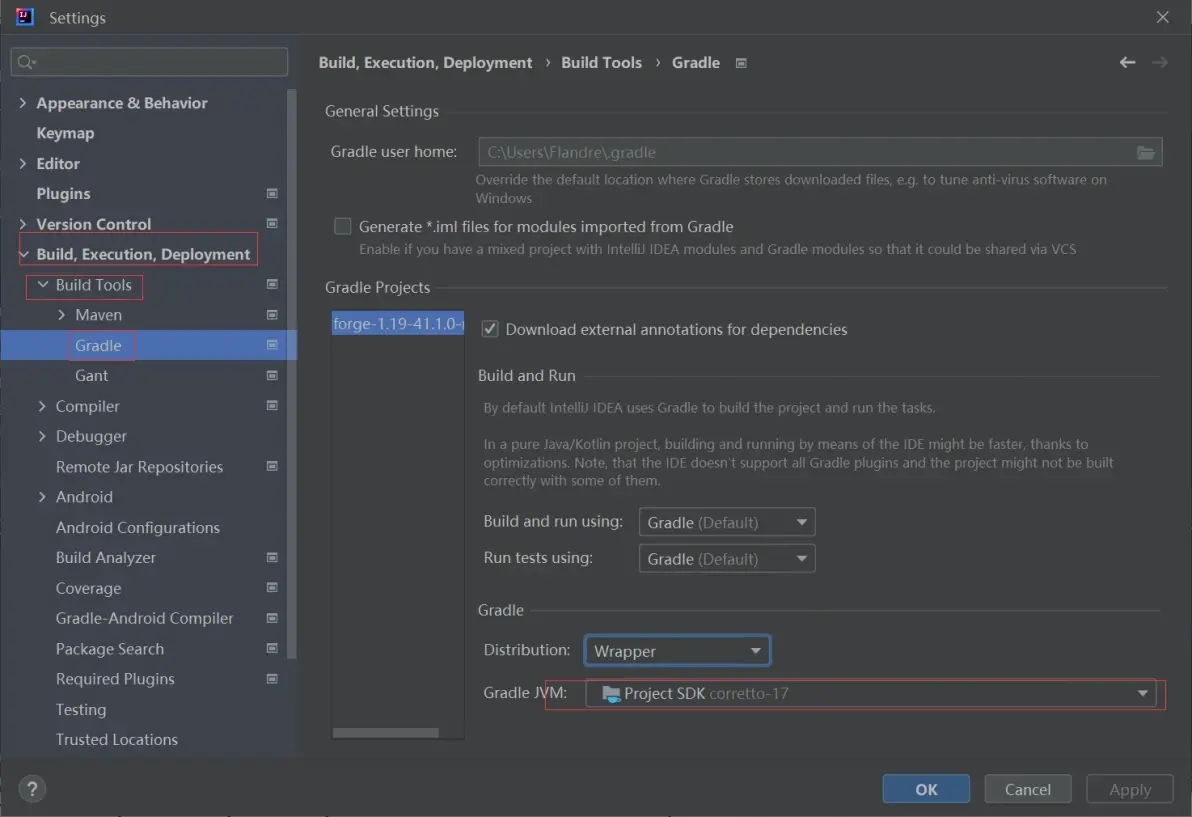This screenshot has width=1192, height=817.
Task: Click the back navigation arrow icon
Action: click(x=1127, y=62)
